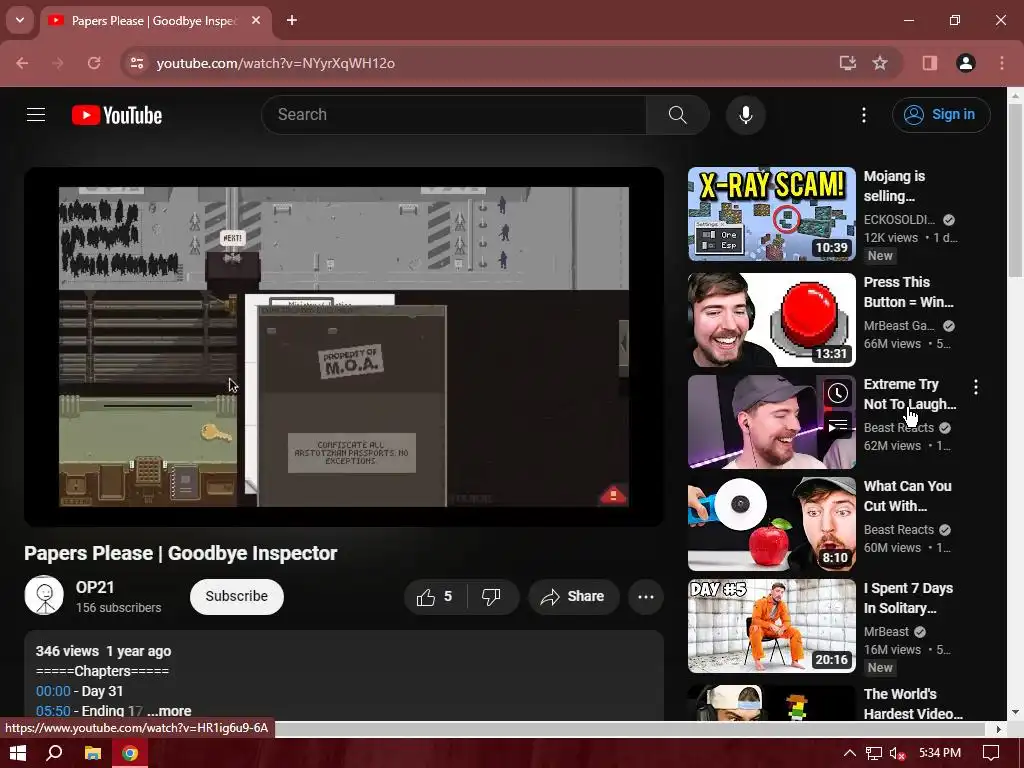
Task: Like the video with thumbs up
Action: click(x=435, y=596)
